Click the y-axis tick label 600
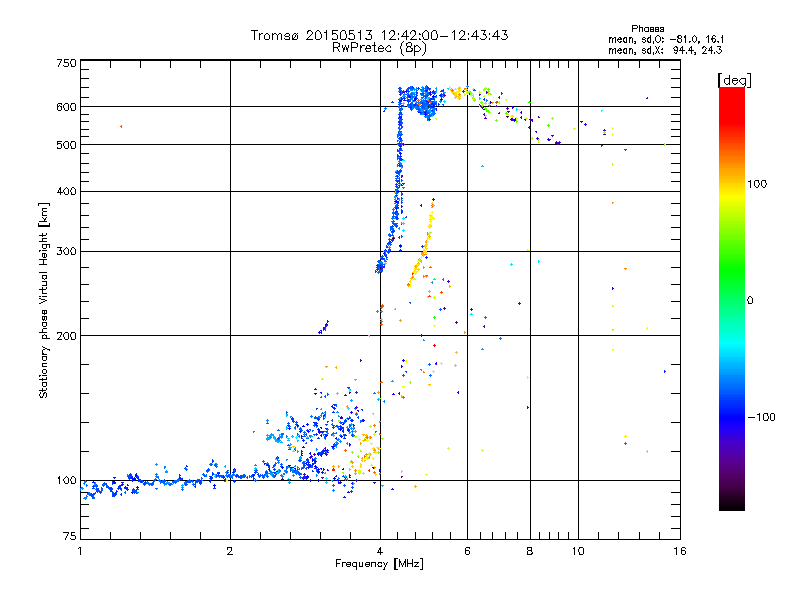 tap(67, 107)
